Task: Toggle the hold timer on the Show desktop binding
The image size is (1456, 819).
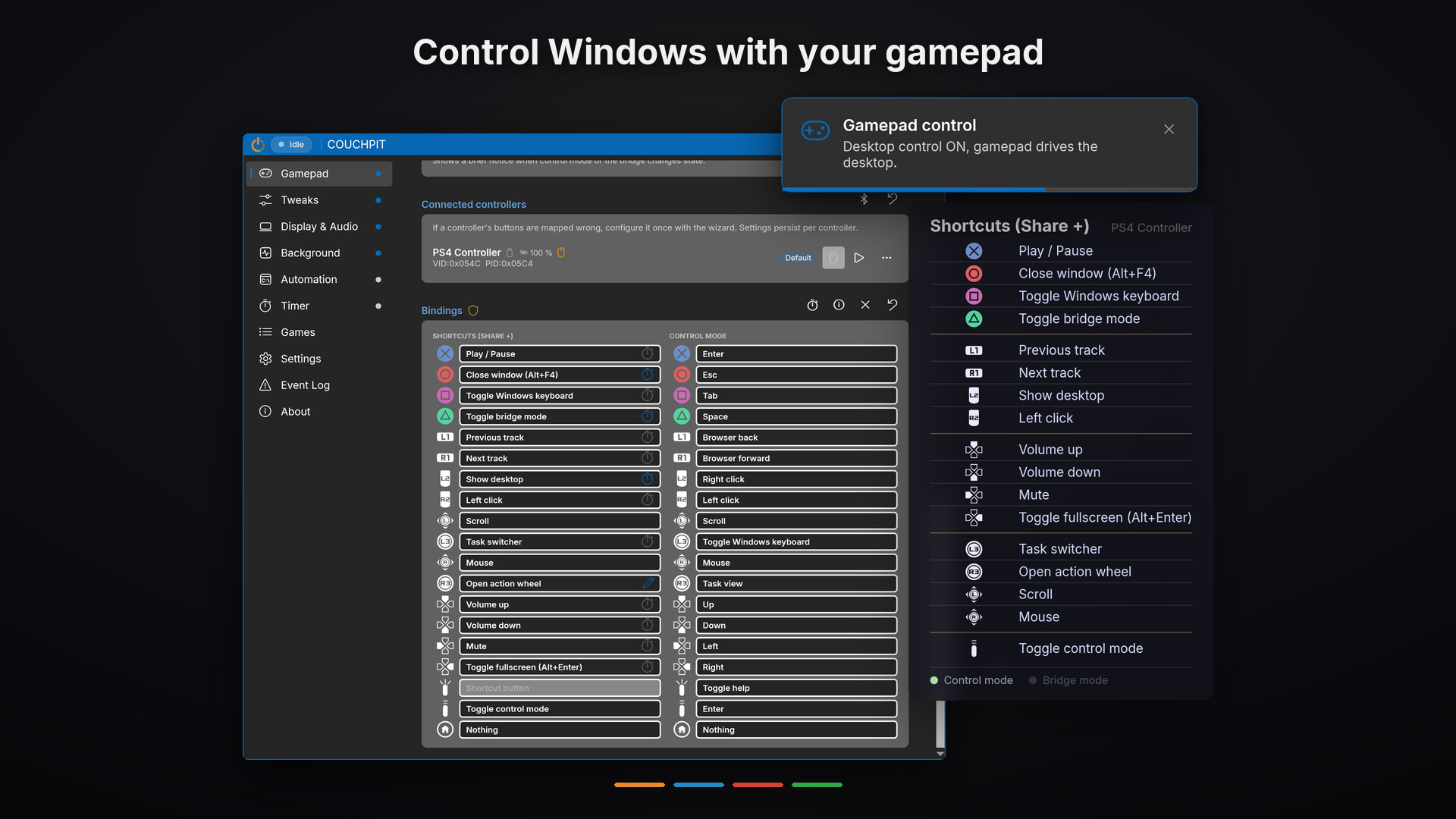Action: click(648, 479)
